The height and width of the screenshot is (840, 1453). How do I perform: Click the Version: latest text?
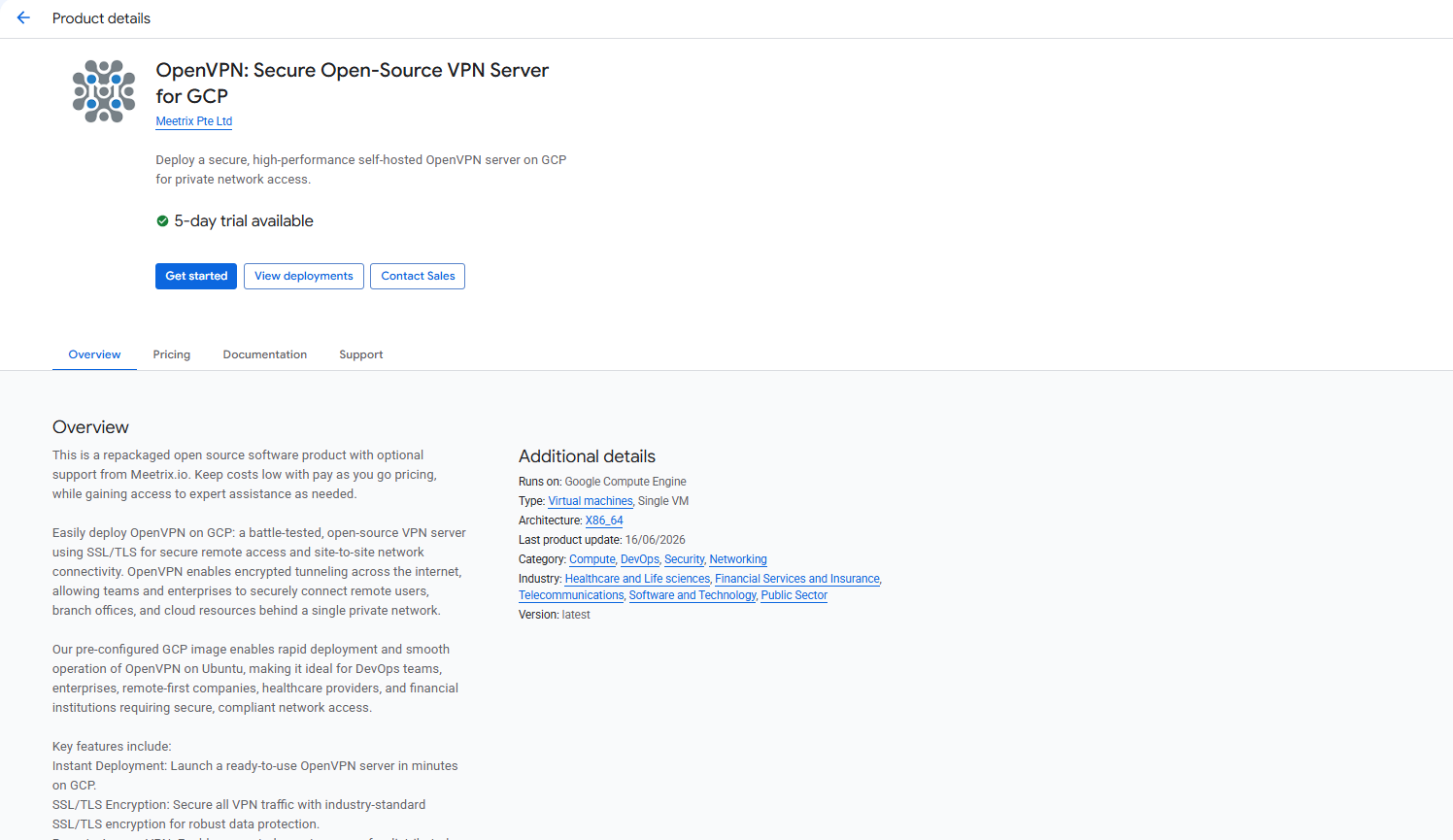pos(555,615)
